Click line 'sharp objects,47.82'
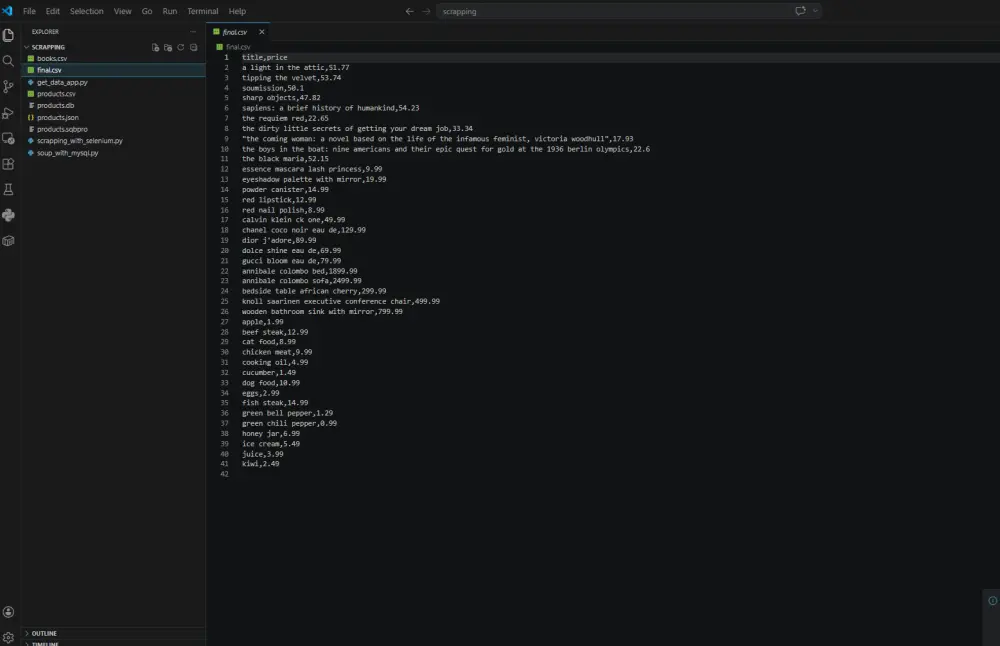 click(281, 98)
